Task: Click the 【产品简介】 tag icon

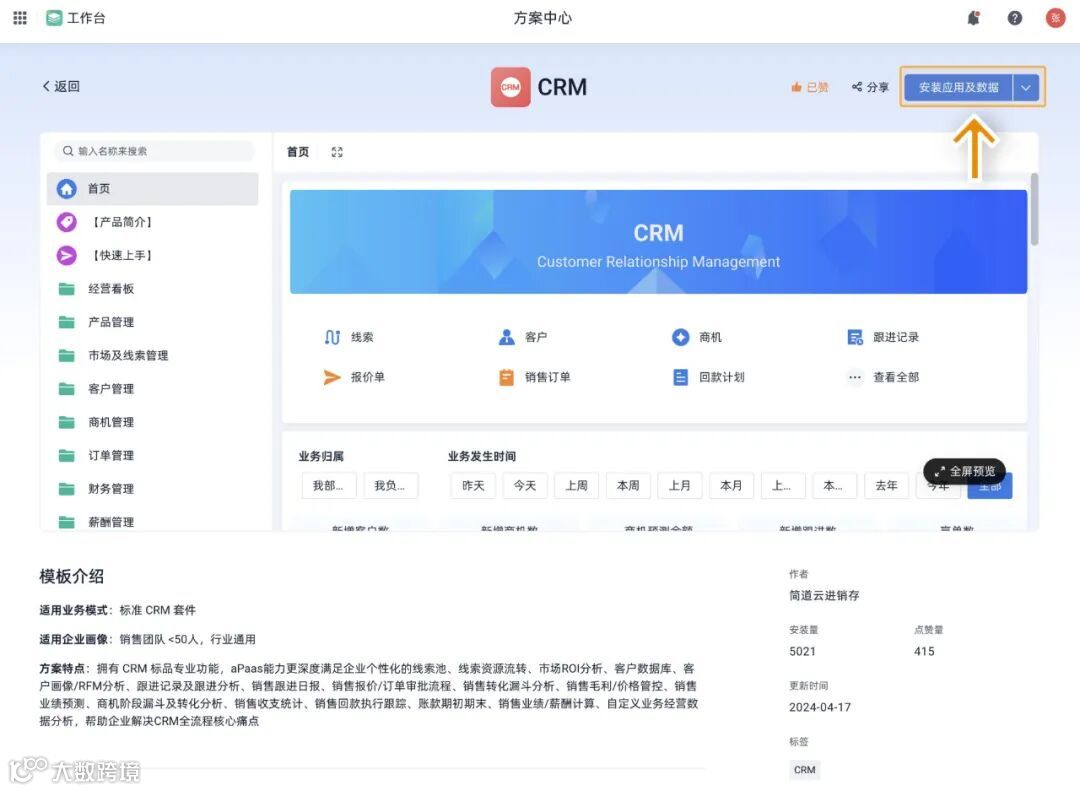Action: tap(66, 222)
